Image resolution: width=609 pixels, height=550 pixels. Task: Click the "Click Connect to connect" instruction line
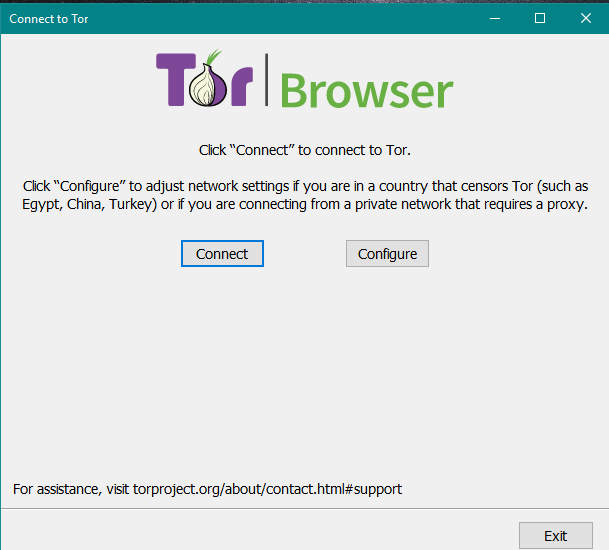pyautogui.click(x=305, y=150)
